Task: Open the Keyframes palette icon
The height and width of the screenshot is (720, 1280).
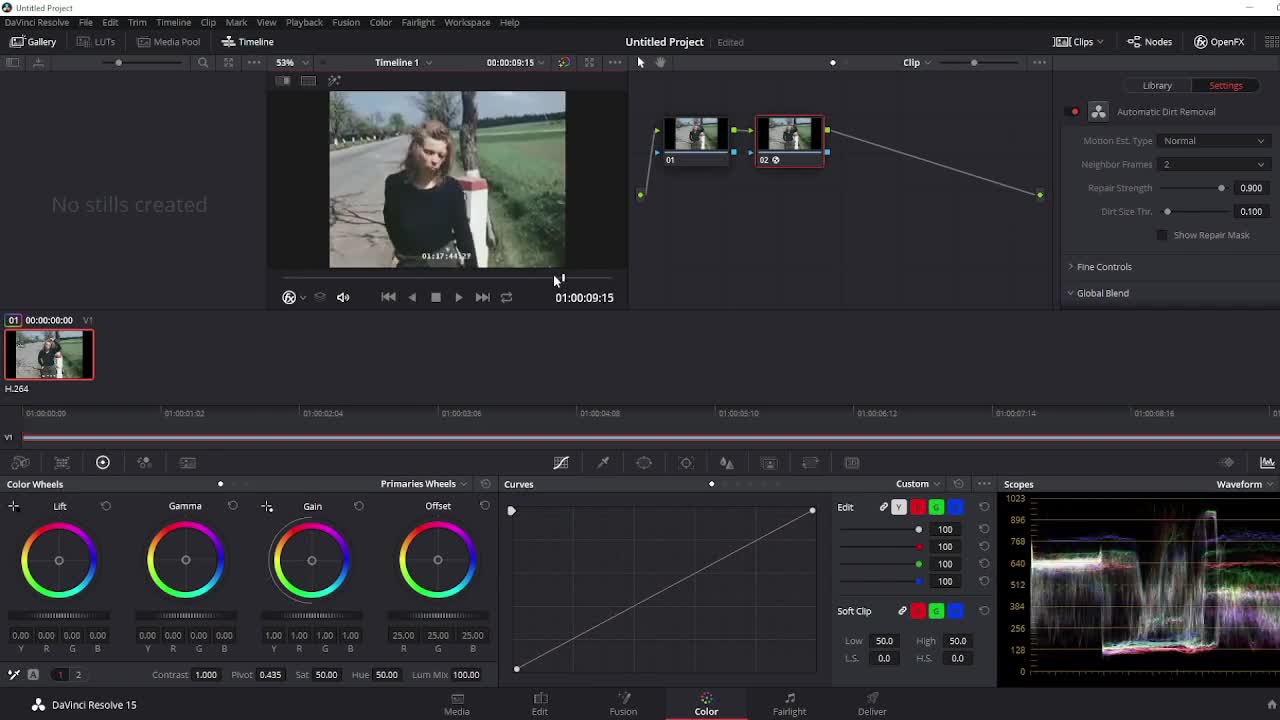Action: click(1227, 462)
